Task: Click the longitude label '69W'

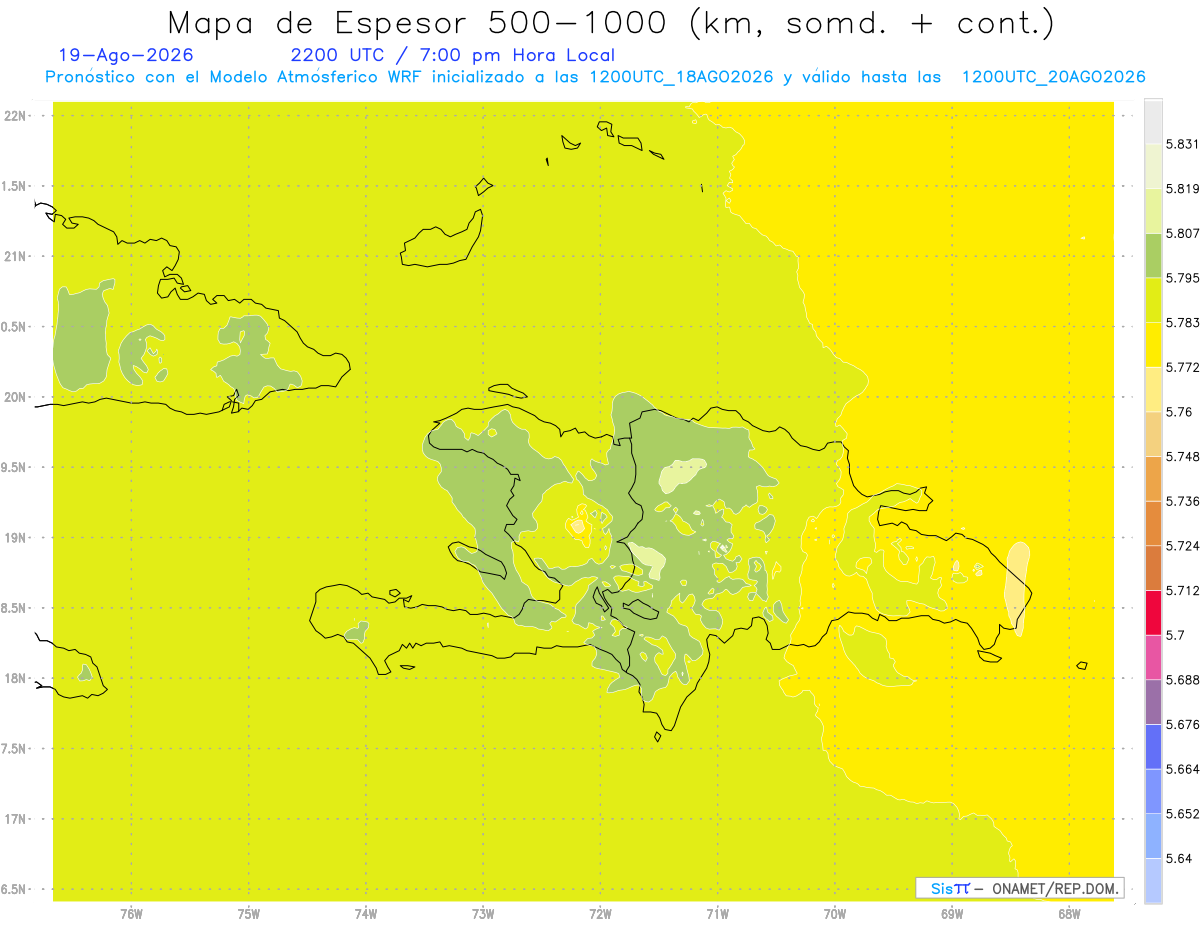Action: 951,913
